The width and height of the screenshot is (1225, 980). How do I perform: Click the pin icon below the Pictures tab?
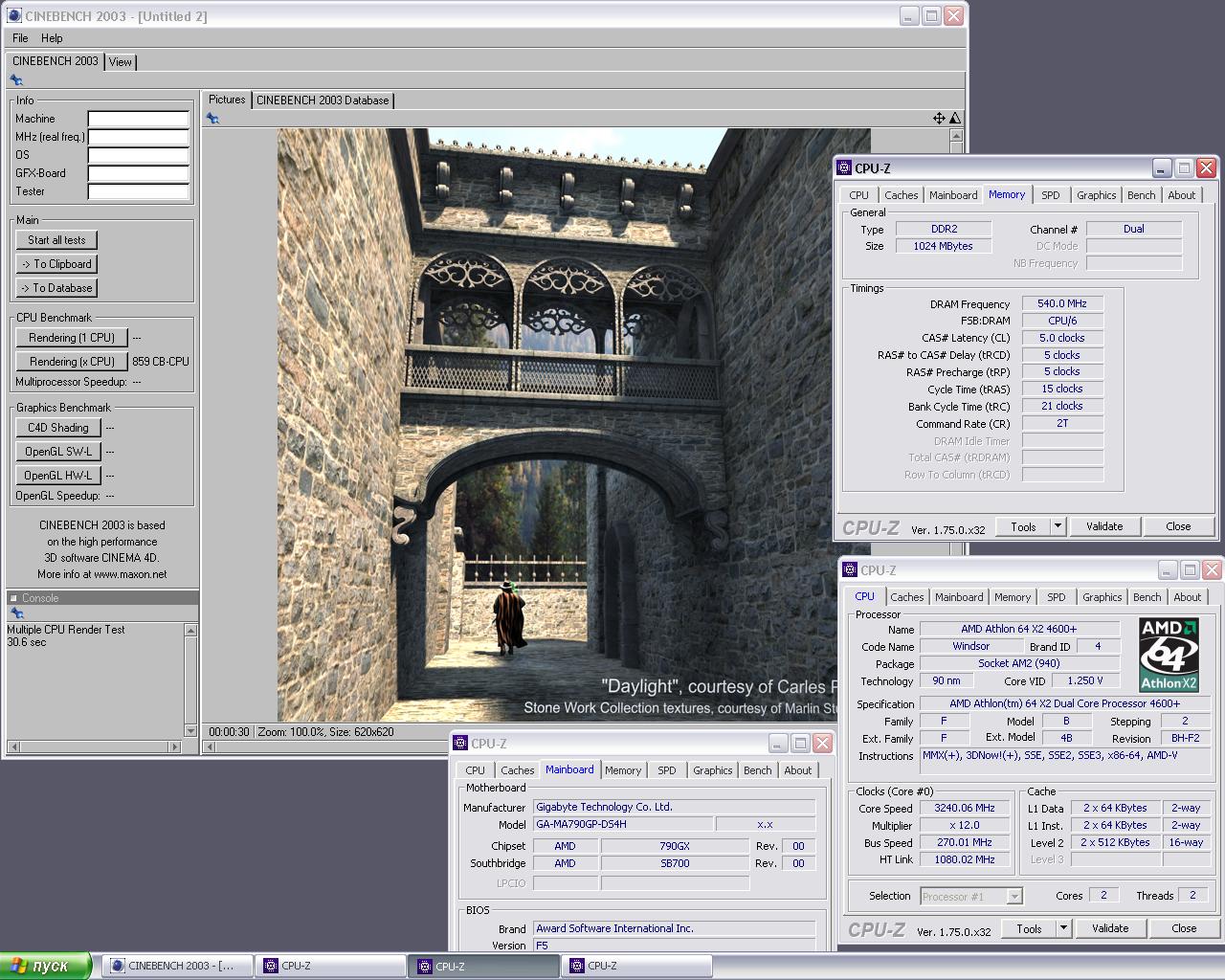click(212, 119)
